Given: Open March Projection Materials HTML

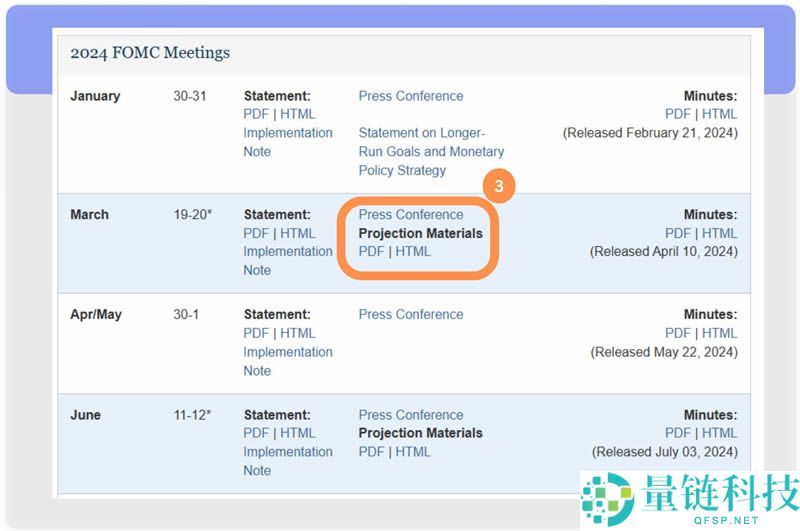Looking at the screenshot, I should click(x=413, y=251).
